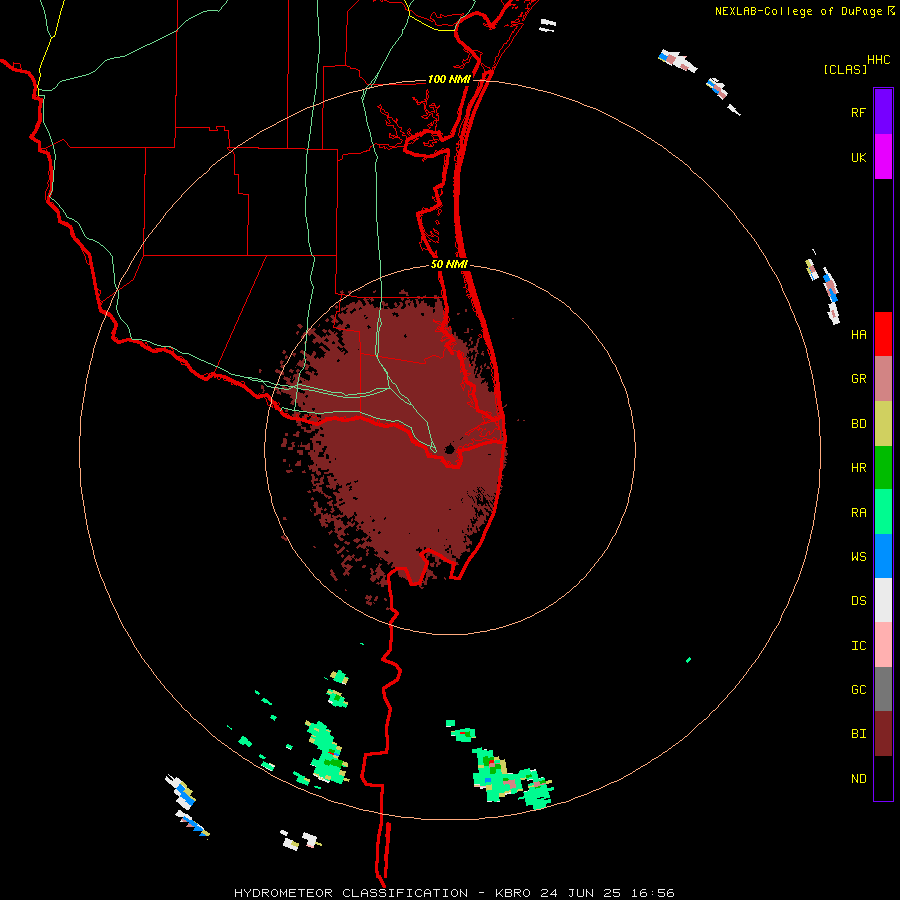
Task: Click the RA light green legend swatch
Action: (883, 512)
